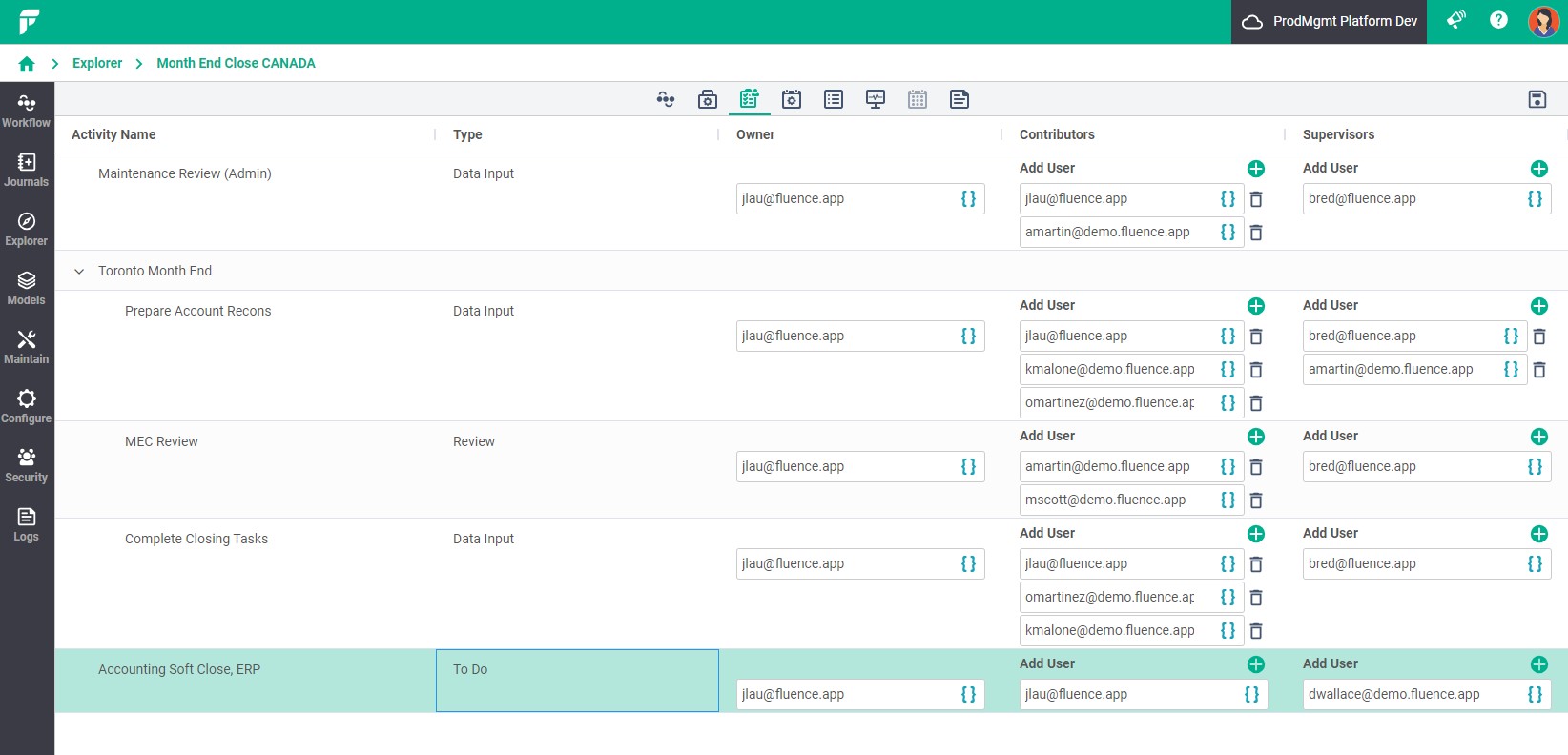
Task: Open the Explorer sidebar section
Action: click(27, 230)
